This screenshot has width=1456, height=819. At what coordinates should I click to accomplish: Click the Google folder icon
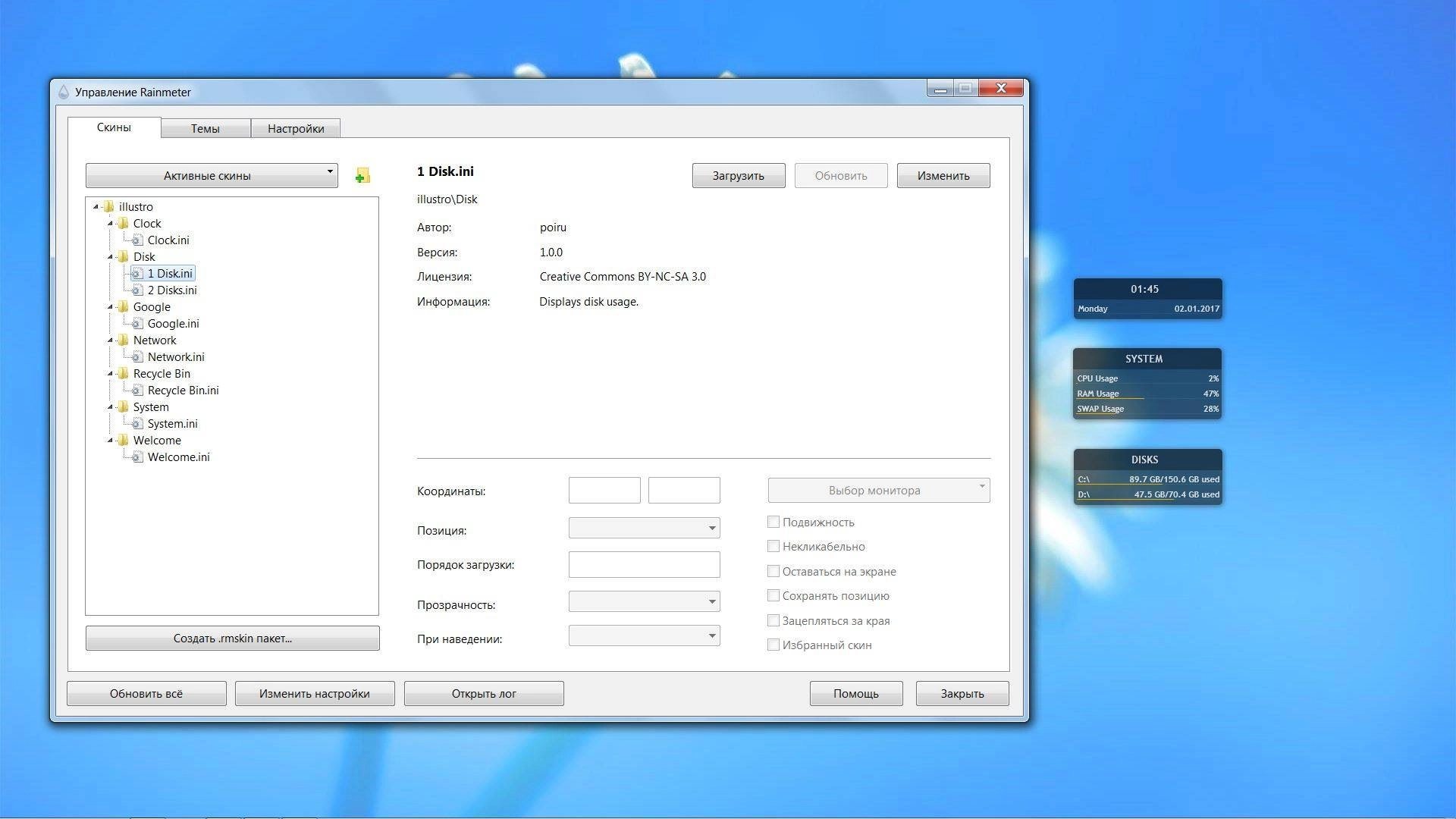124,306
